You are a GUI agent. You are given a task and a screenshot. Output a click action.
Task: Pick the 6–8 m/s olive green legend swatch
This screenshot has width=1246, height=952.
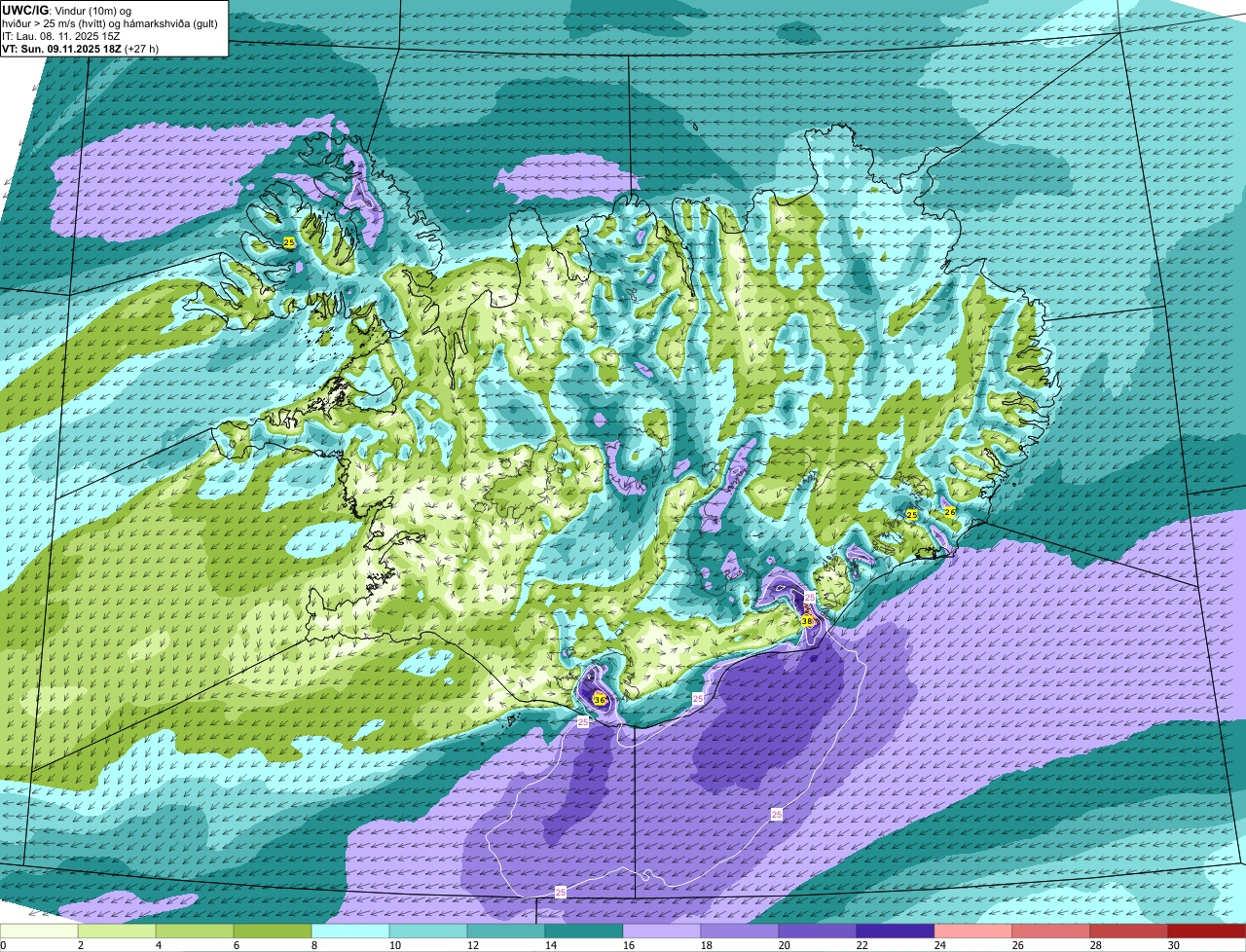click(273, 931)
